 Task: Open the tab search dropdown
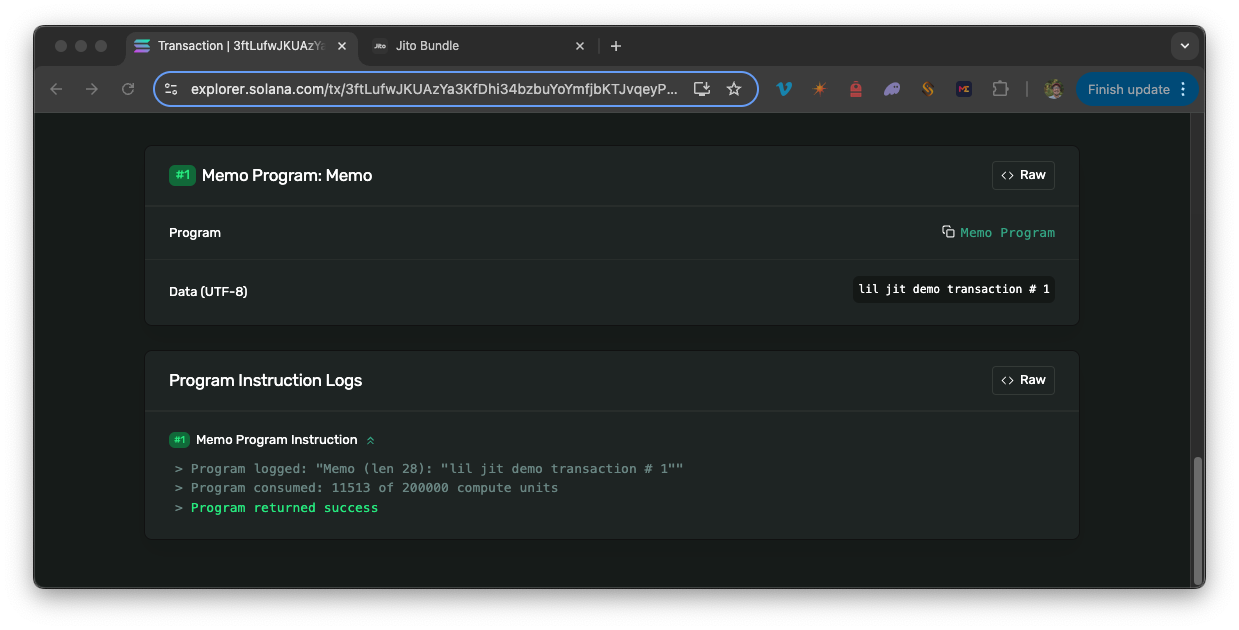(x=1185, y=46)
